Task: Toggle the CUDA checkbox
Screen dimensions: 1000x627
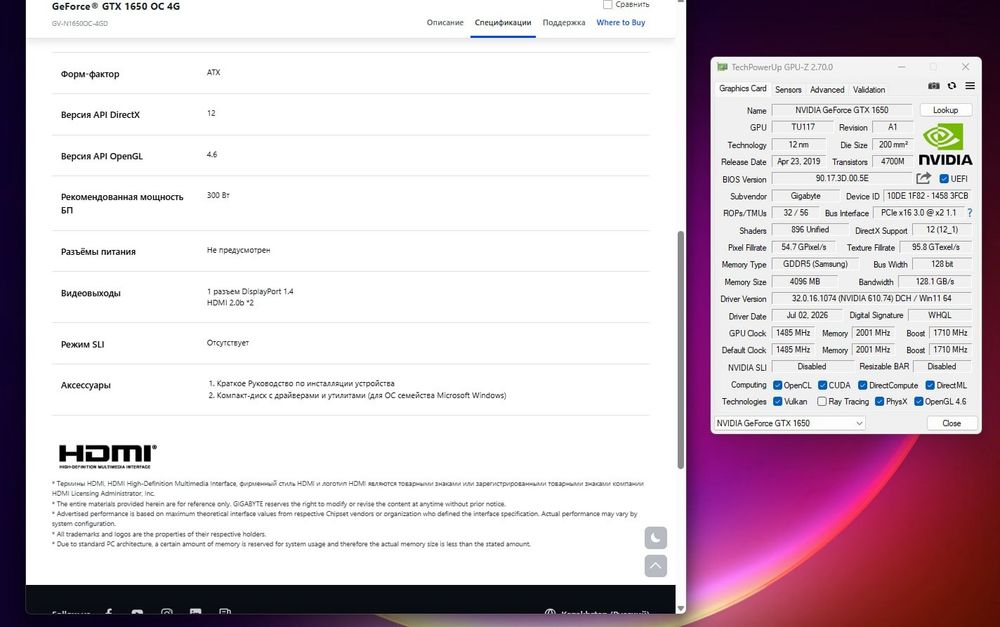Action: [822, 385]
